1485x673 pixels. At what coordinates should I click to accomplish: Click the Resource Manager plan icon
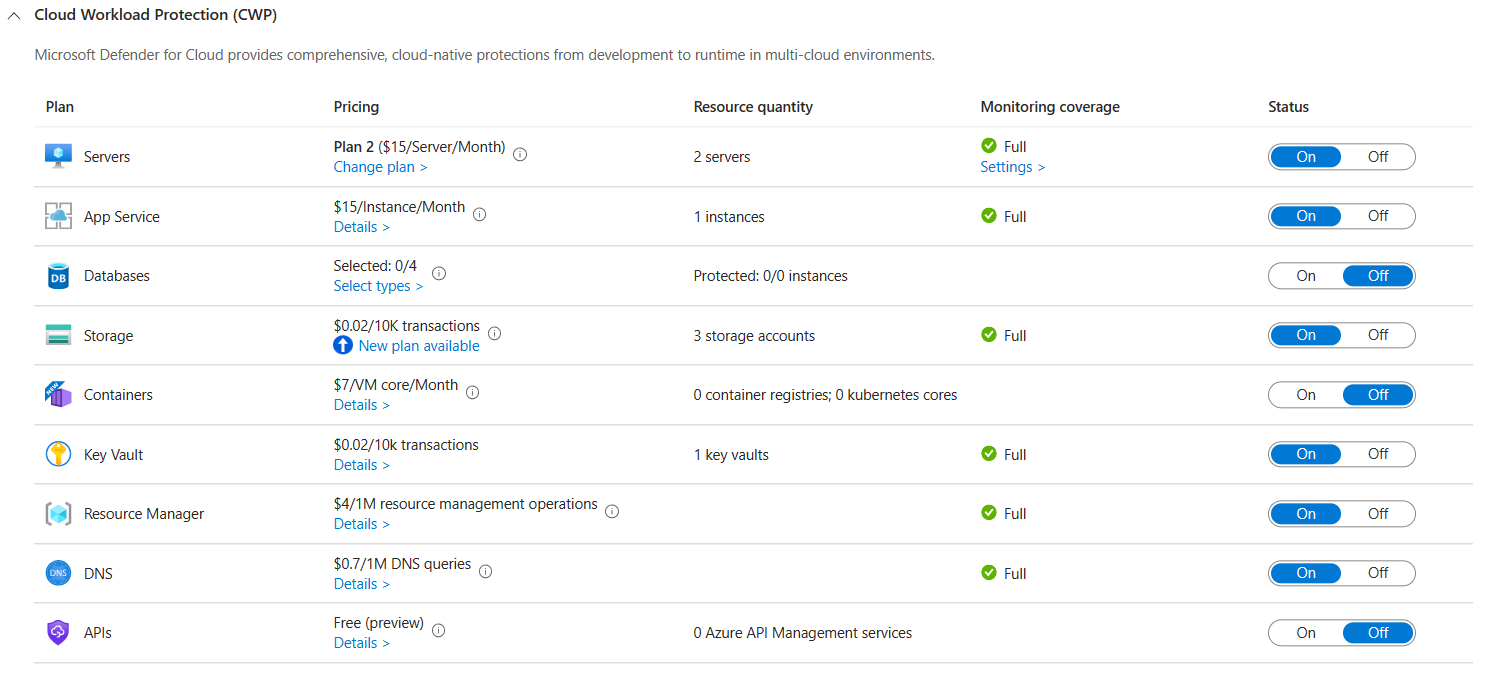(59, 514)
